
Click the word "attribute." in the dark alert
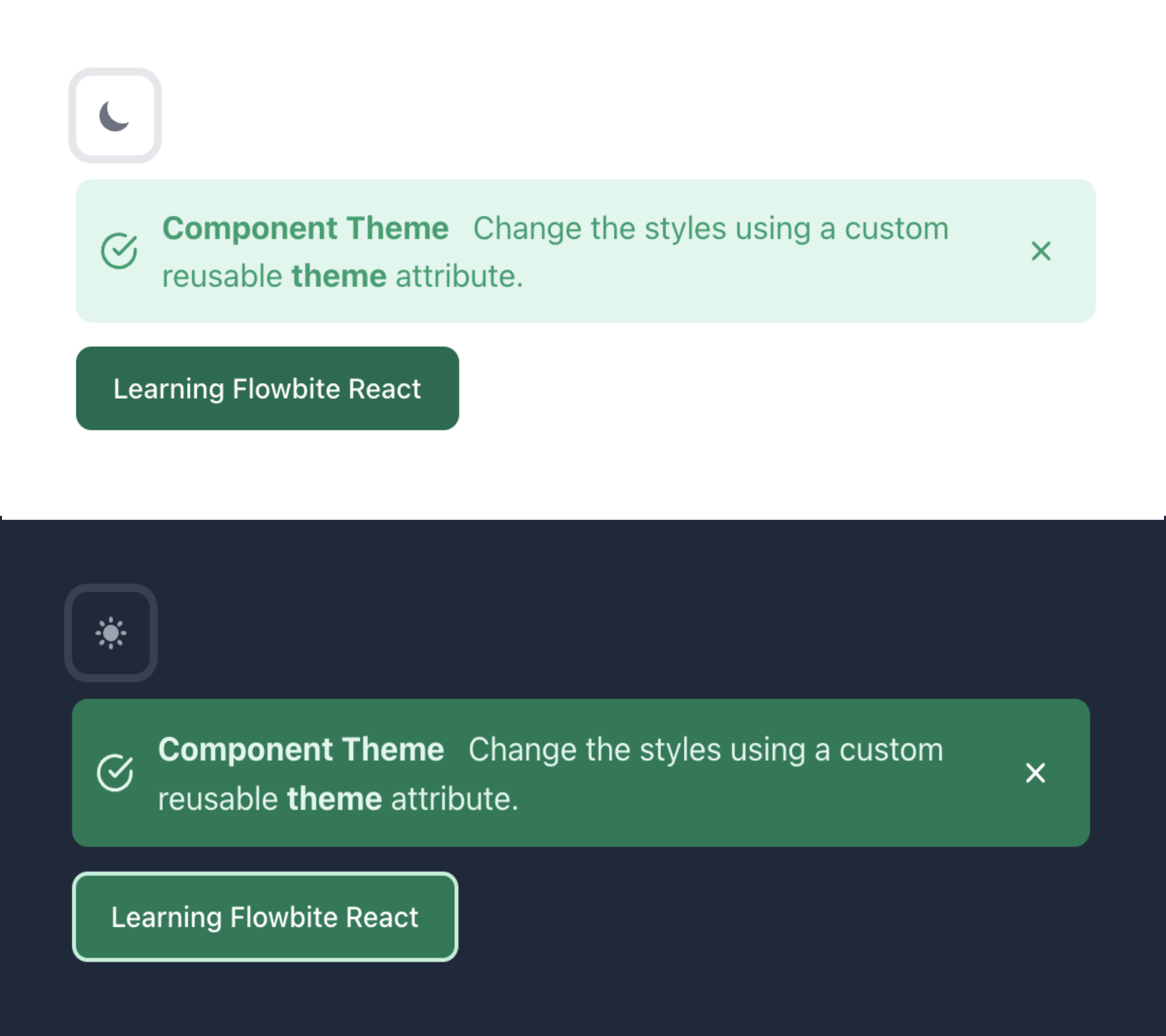[x=454, y=799]
